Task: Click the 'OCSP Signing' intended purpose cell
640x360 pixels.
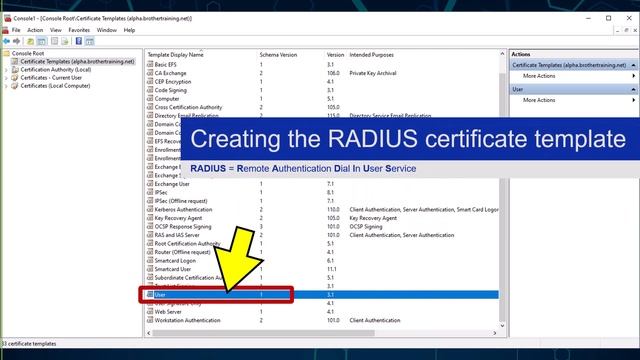Action: [366, 227]
